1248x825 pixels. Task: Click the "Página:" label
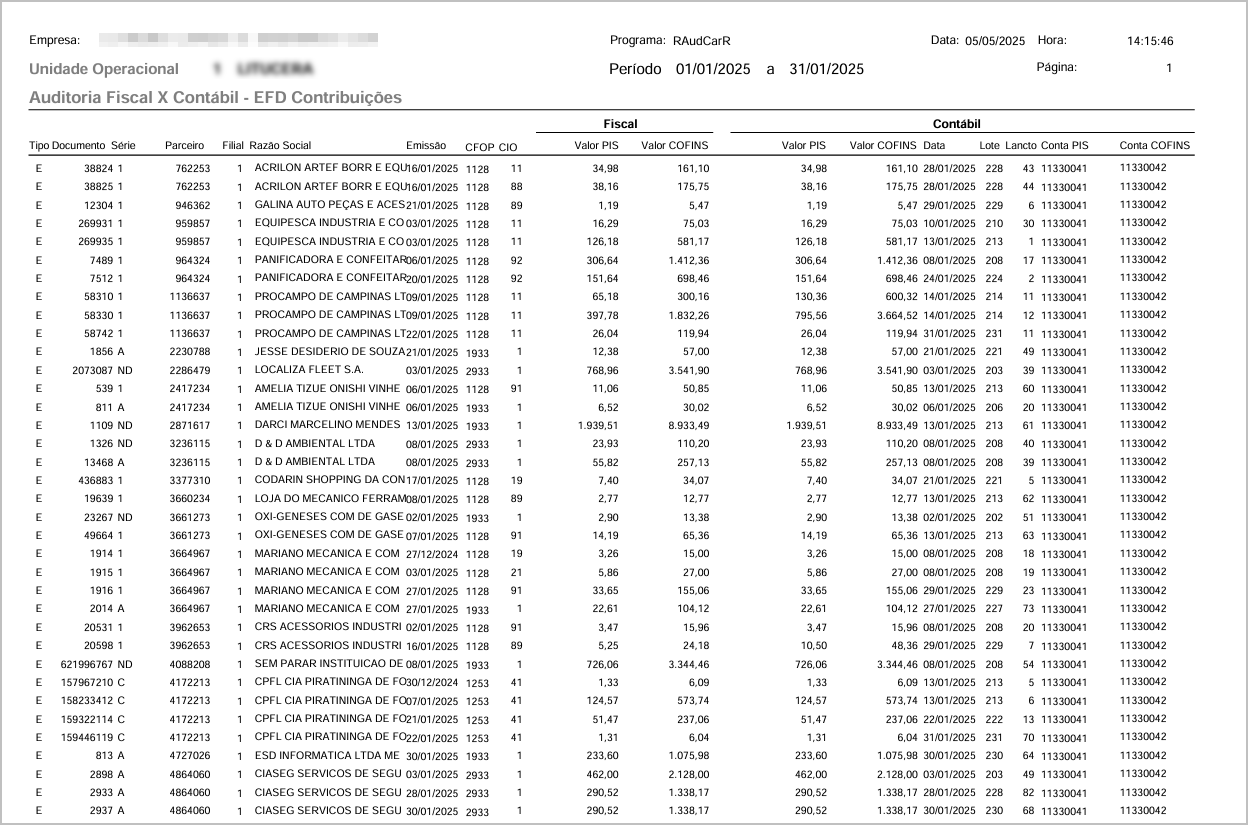pyautogui.click(x=1057, y=68)
